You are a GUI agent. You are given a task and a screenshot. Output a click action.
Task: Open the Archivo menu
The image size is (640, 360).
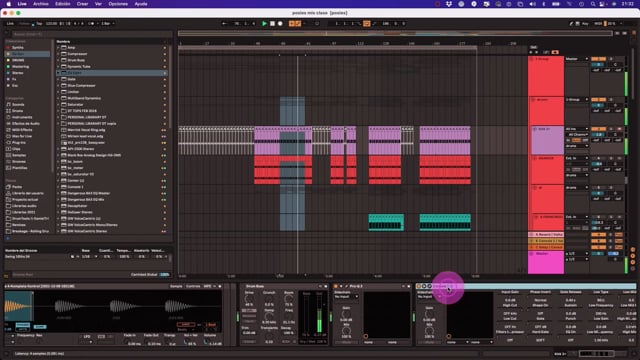click(40, 4)
